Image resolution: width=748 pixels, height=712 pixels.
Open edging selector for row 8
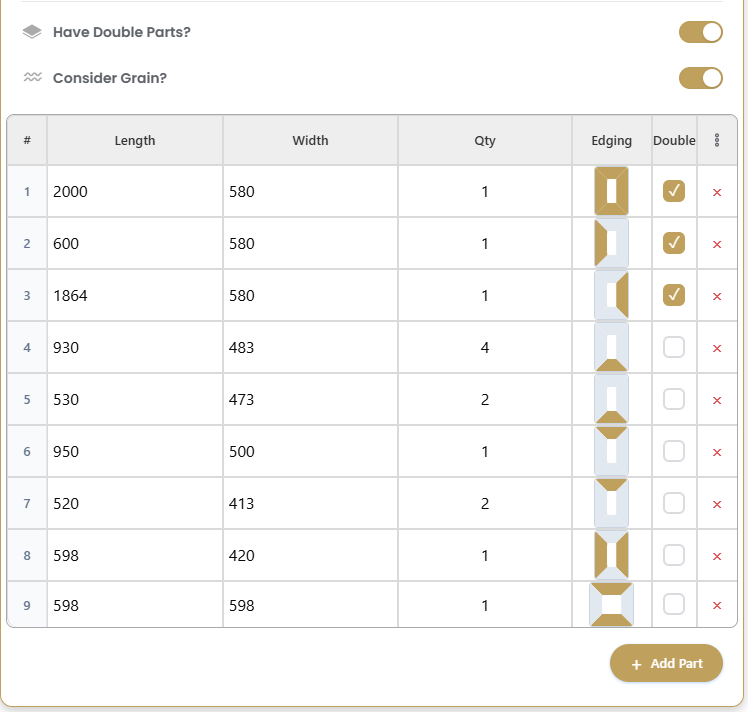click(611, 555)
